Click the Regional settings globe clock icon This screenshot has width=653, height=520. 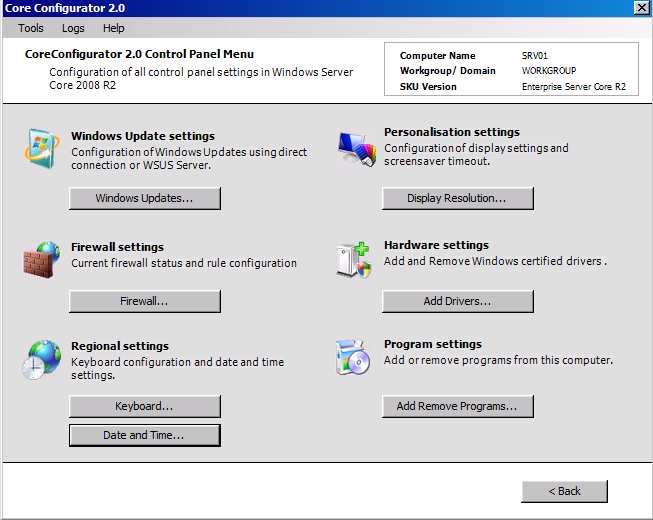[x=42, y=359]
